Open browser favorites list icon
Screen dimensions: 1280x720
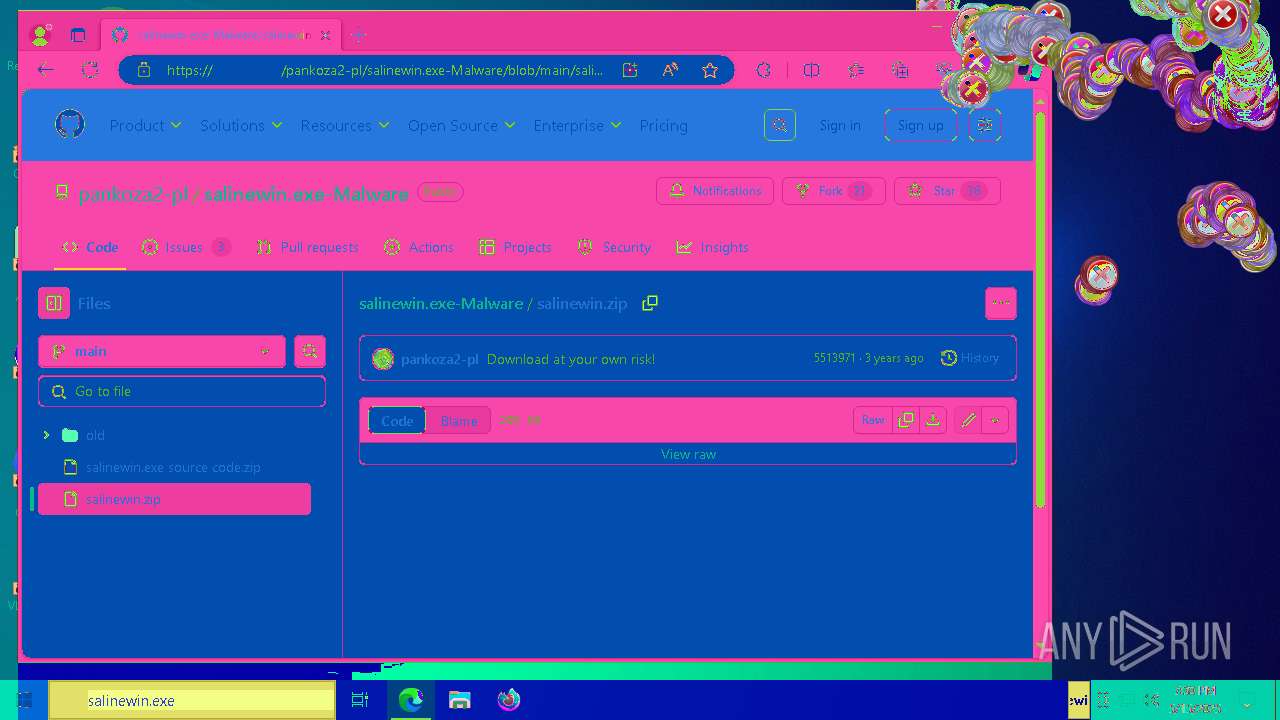point(856,70)
